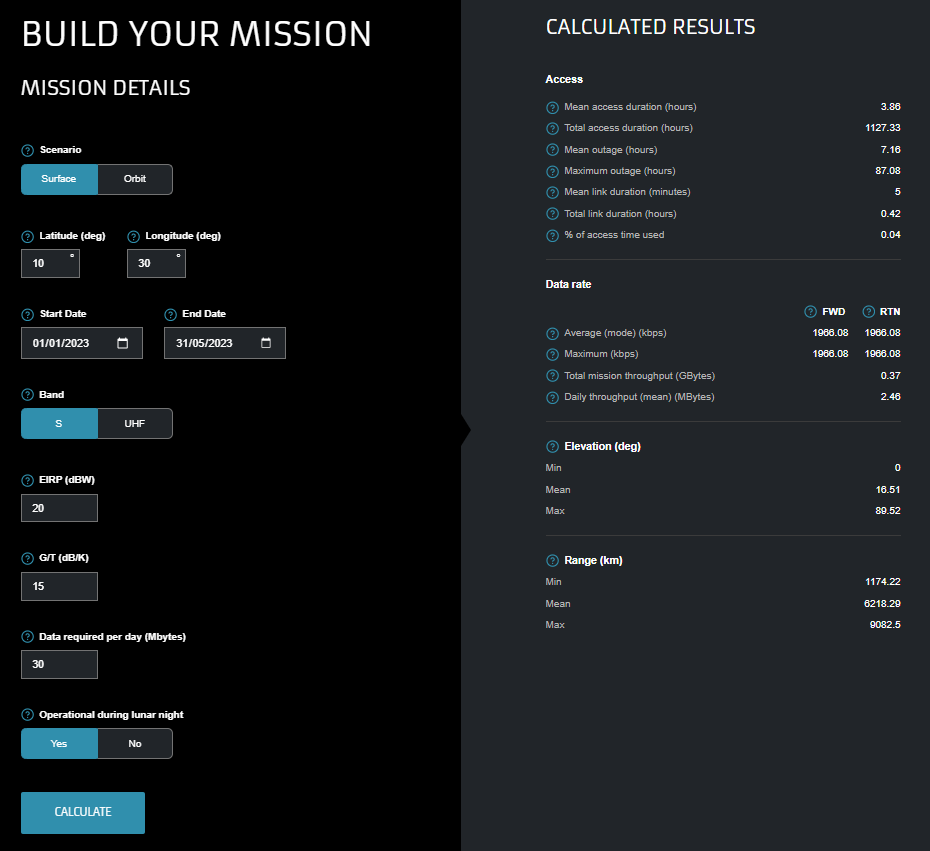Select the UHF band option
The width and height of the screenshot is (930, 851).
point(135,424)
